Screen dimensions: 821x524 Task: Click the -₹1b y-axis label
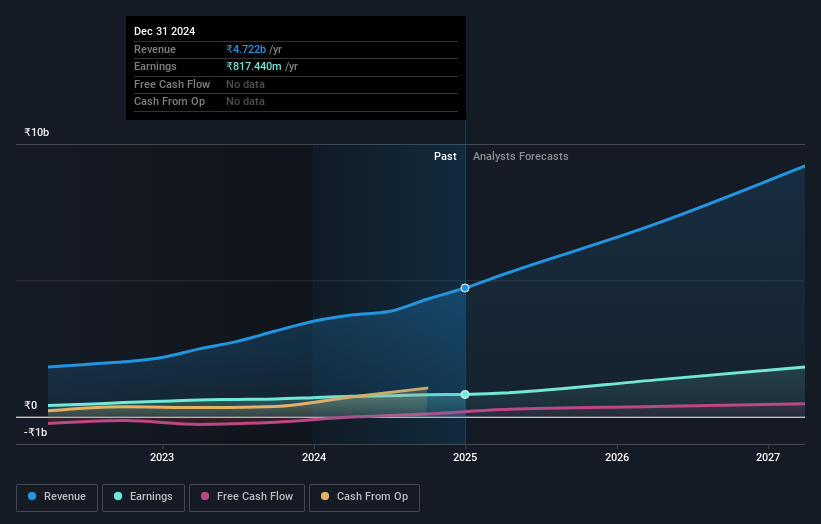[x=36, y=432]
